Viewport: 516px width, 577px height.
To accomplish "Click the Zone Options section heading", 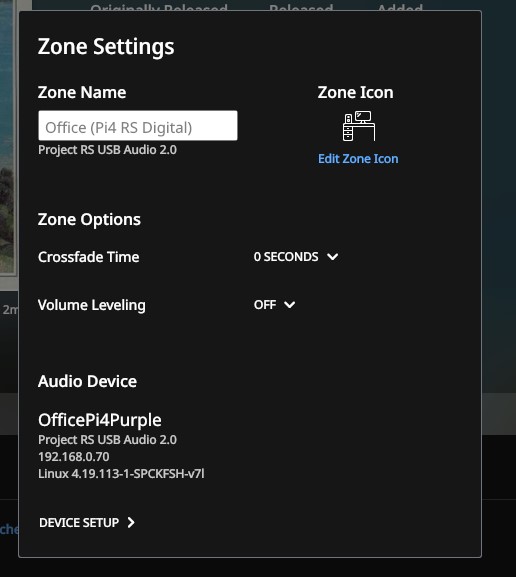I will pyautogui.click(x=89, y=220).
